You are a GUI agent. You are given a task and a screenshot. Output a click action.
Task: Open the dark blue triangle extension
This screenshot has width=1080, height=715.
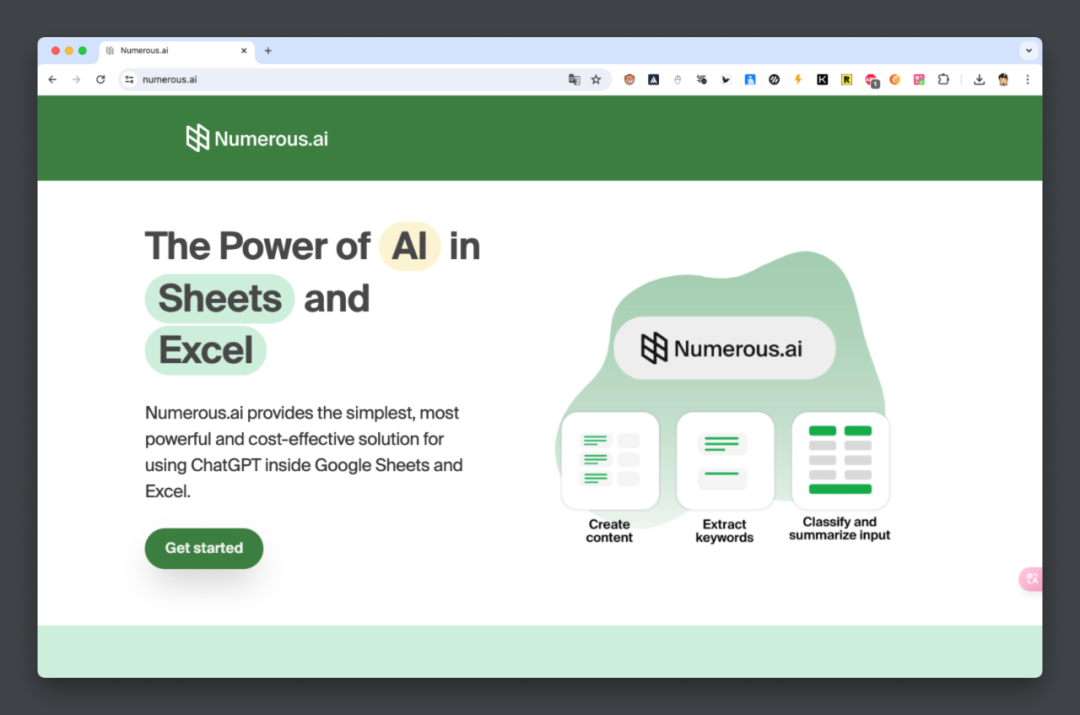[653, 79]
